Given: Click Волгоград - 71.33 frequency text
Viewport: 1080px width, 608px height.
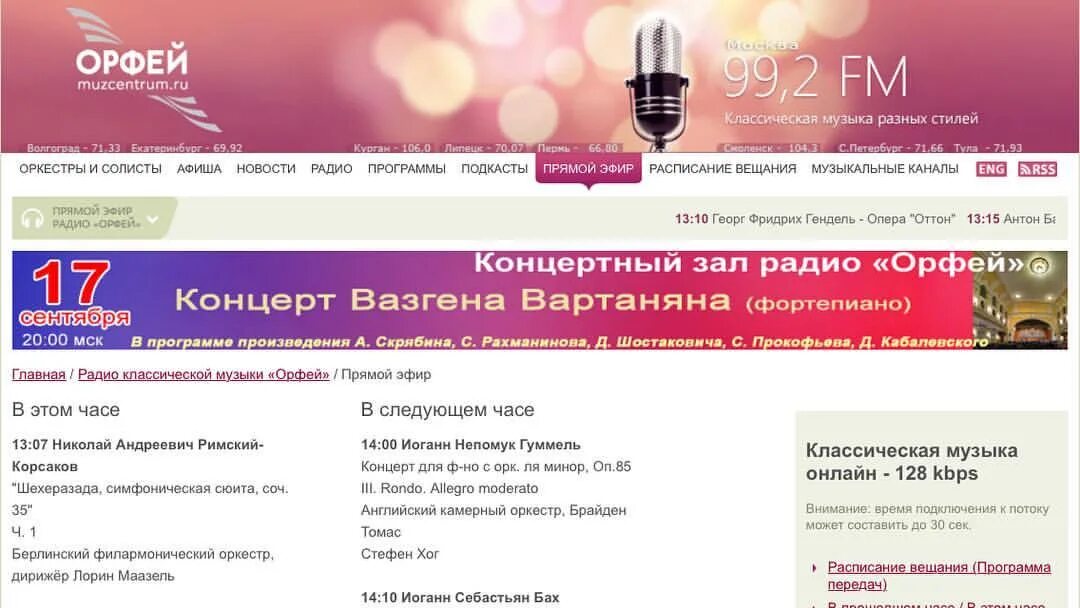Looking at the screenshot, I should point(73,148).
